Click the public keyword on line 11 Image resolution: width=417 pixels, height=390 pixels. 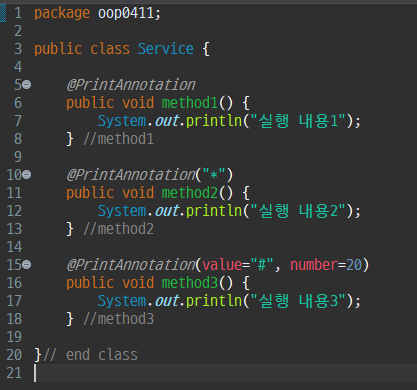(90, 193)
